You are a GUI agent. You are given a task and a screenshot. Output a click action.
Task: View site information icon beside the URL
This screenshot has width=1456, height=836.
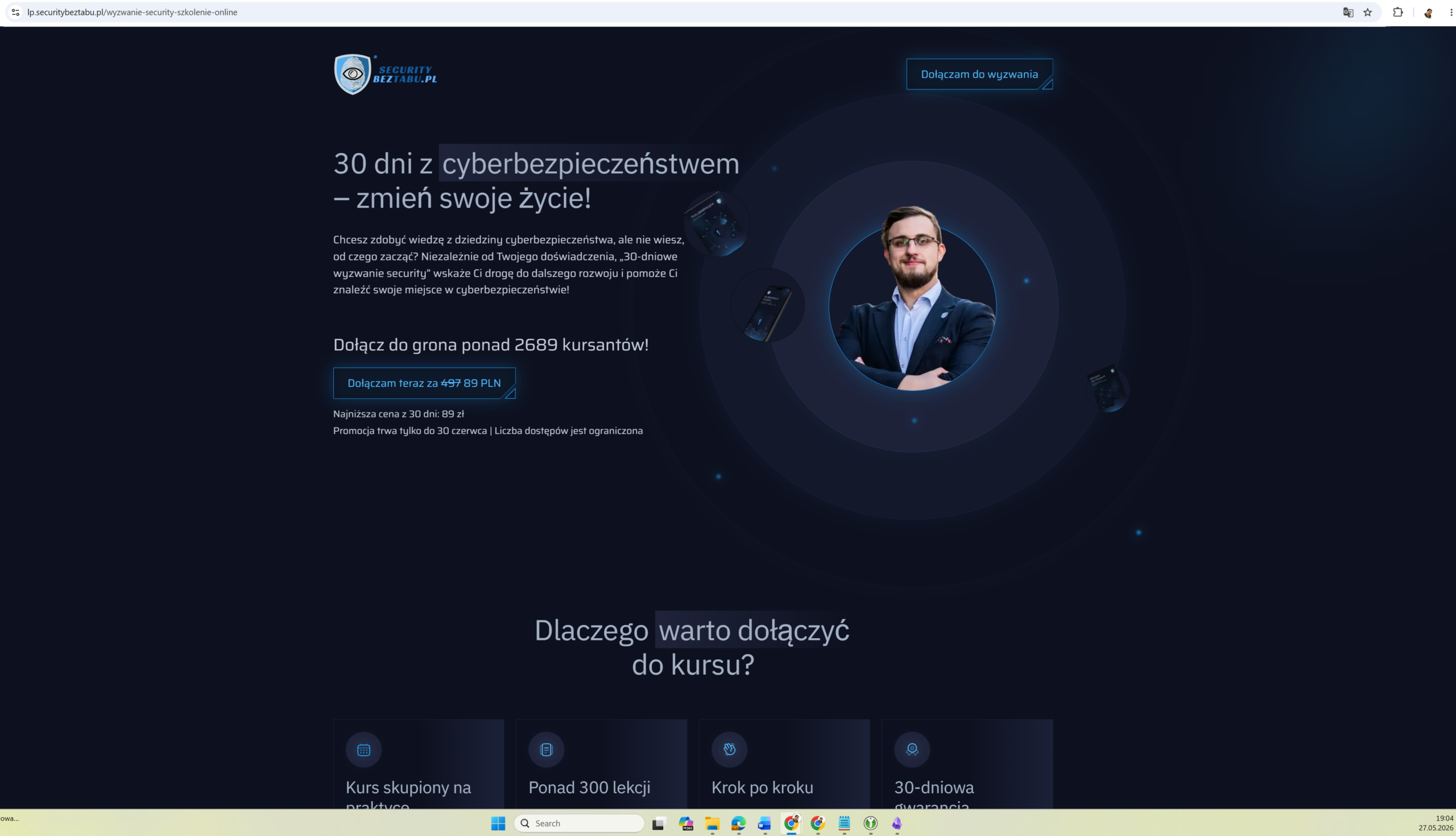coord(15,12)
